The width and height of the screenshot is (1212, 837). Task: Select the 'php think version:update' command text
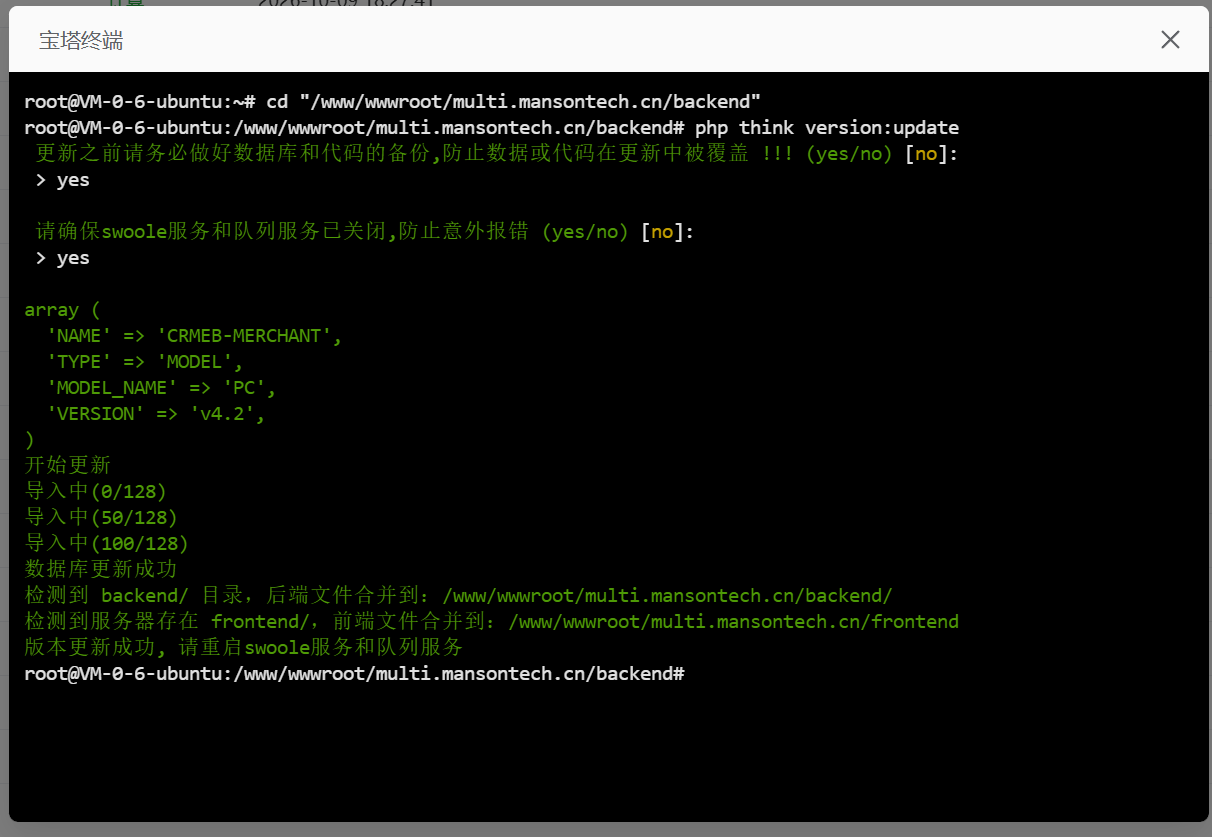(x=827, y=128)
